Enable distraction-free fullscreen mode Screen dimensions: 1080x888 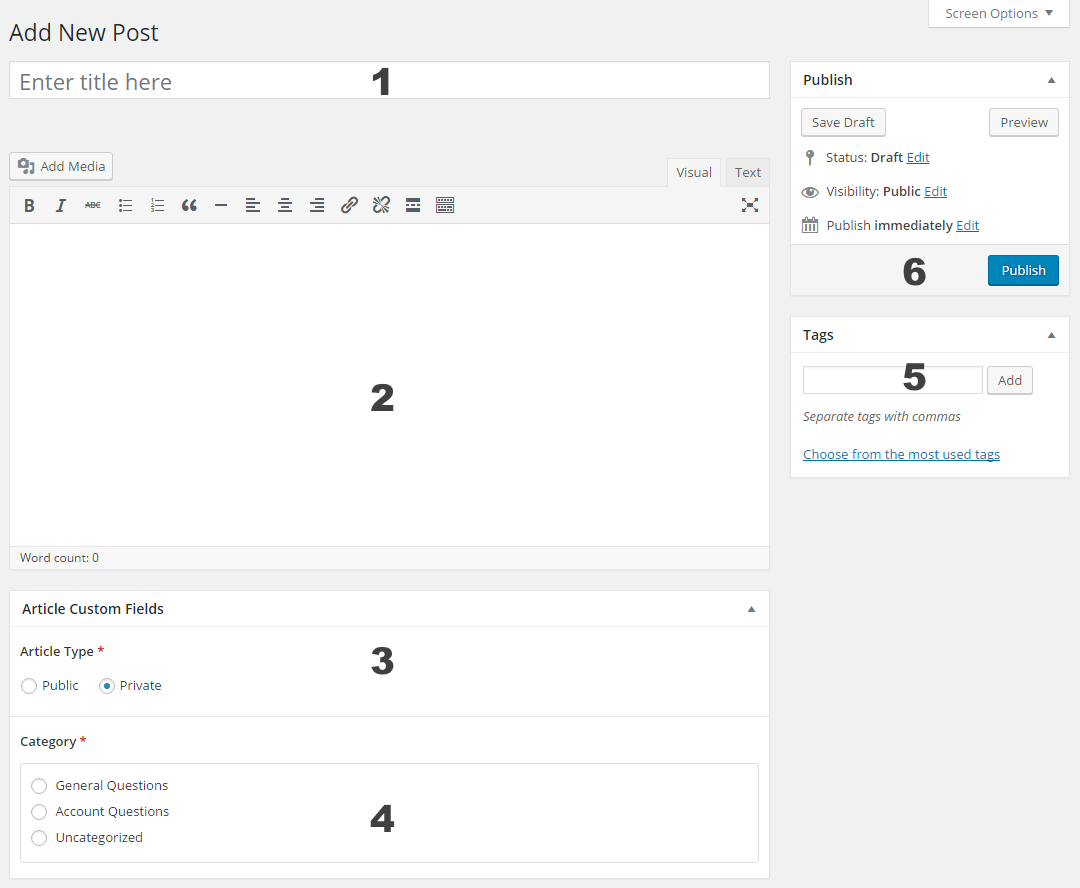click(x=750, y=205)
